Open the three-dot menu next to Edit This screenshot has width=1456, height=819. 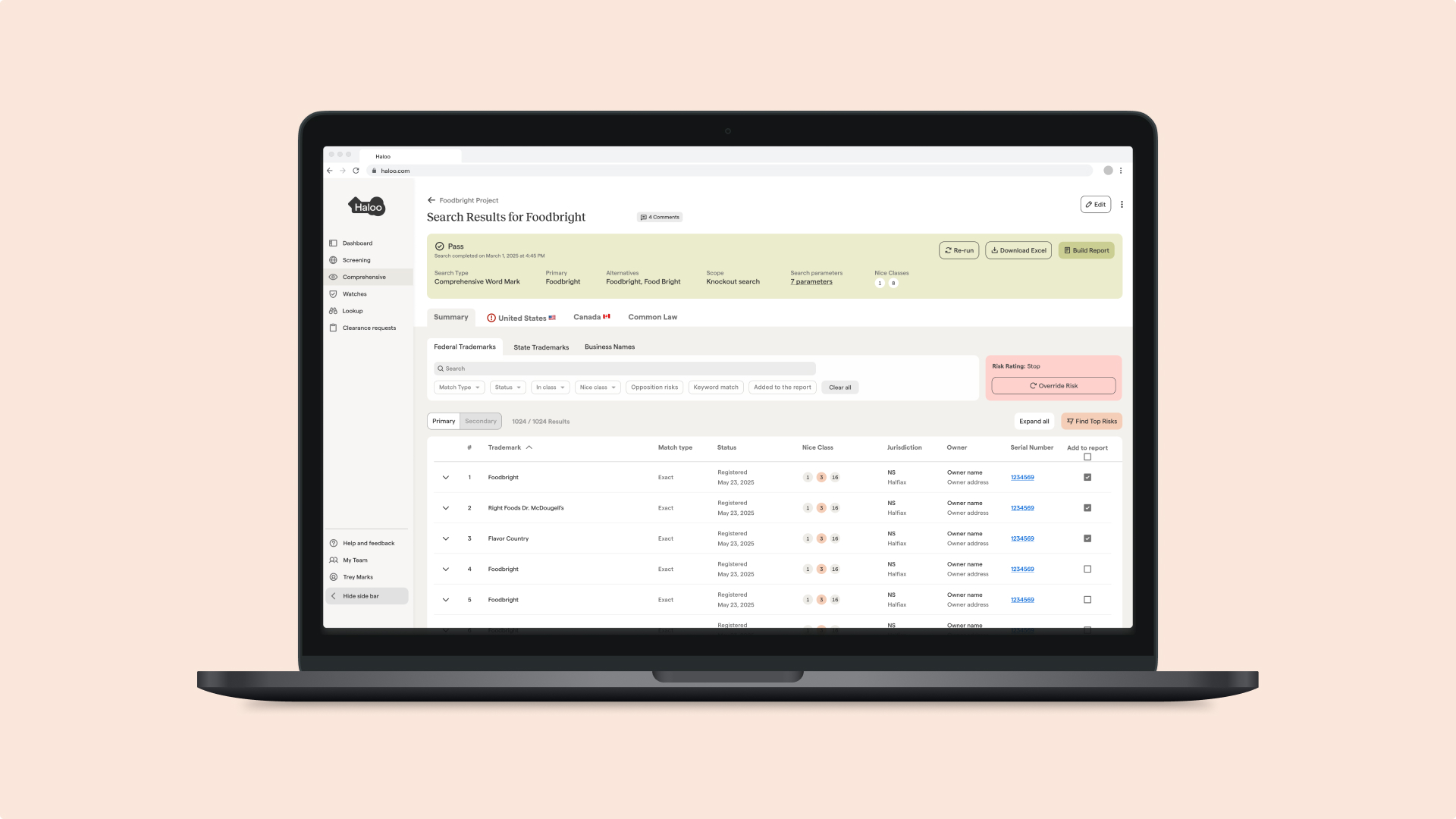1122,205
